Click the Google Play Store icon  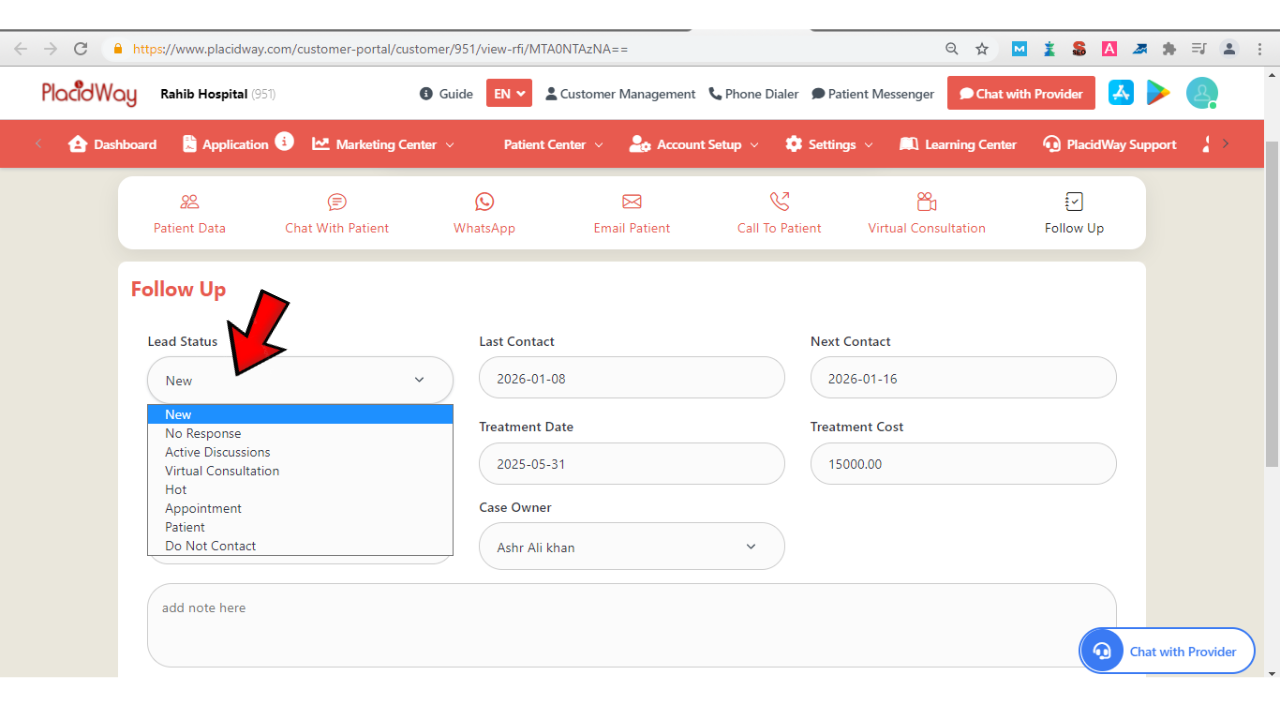1159,92
